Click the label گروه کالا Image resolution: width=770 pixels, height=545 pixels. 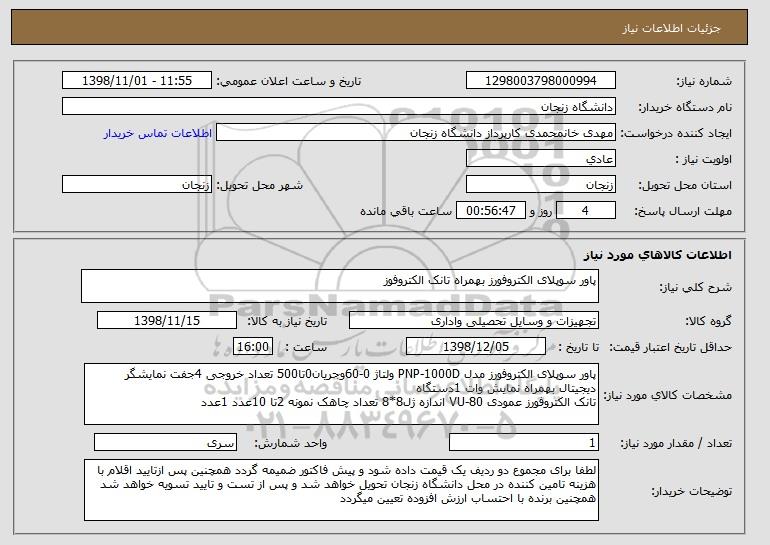pyautogui.click(x=709, y=322)
